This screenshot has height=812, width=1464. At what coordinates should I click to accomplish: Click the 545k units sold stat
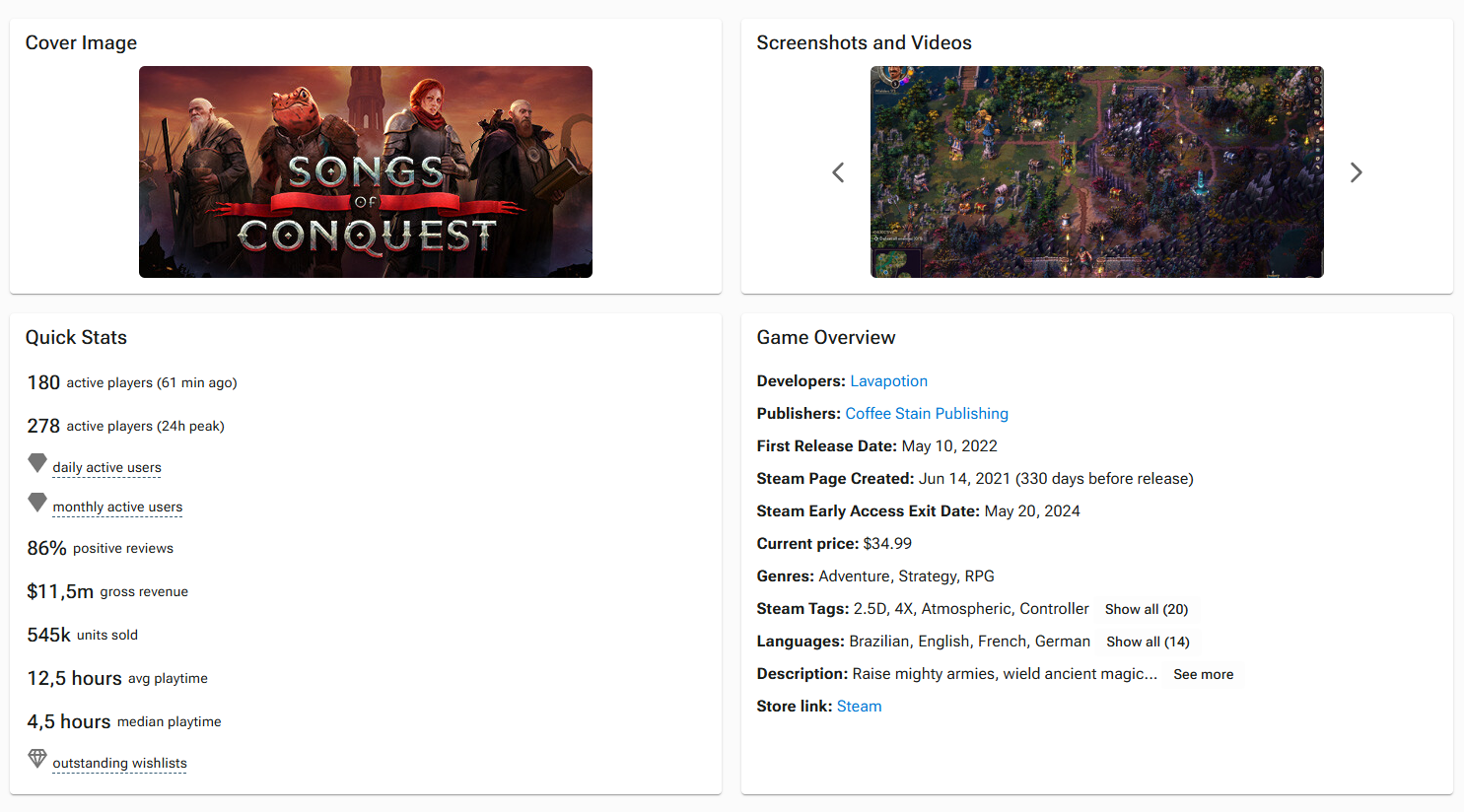tap(83, 635)
